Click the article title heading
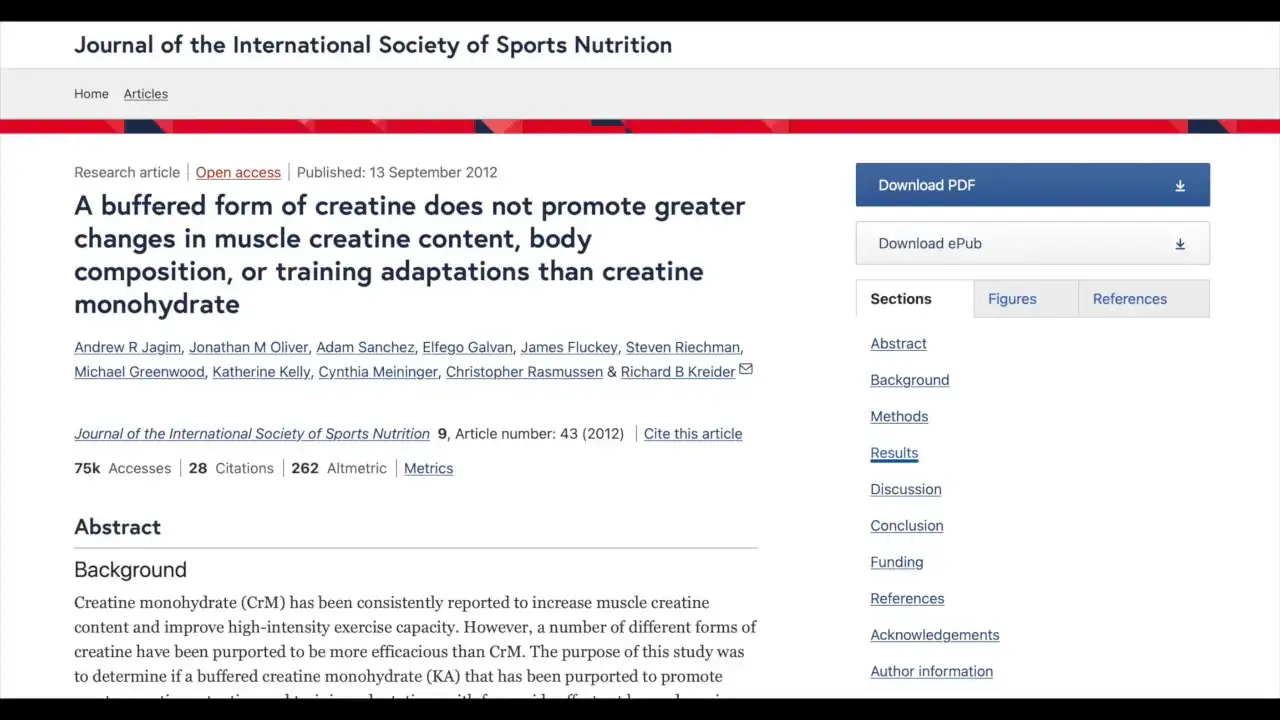The height and width of the screenshot is (720, 1280). pos(409,255)
